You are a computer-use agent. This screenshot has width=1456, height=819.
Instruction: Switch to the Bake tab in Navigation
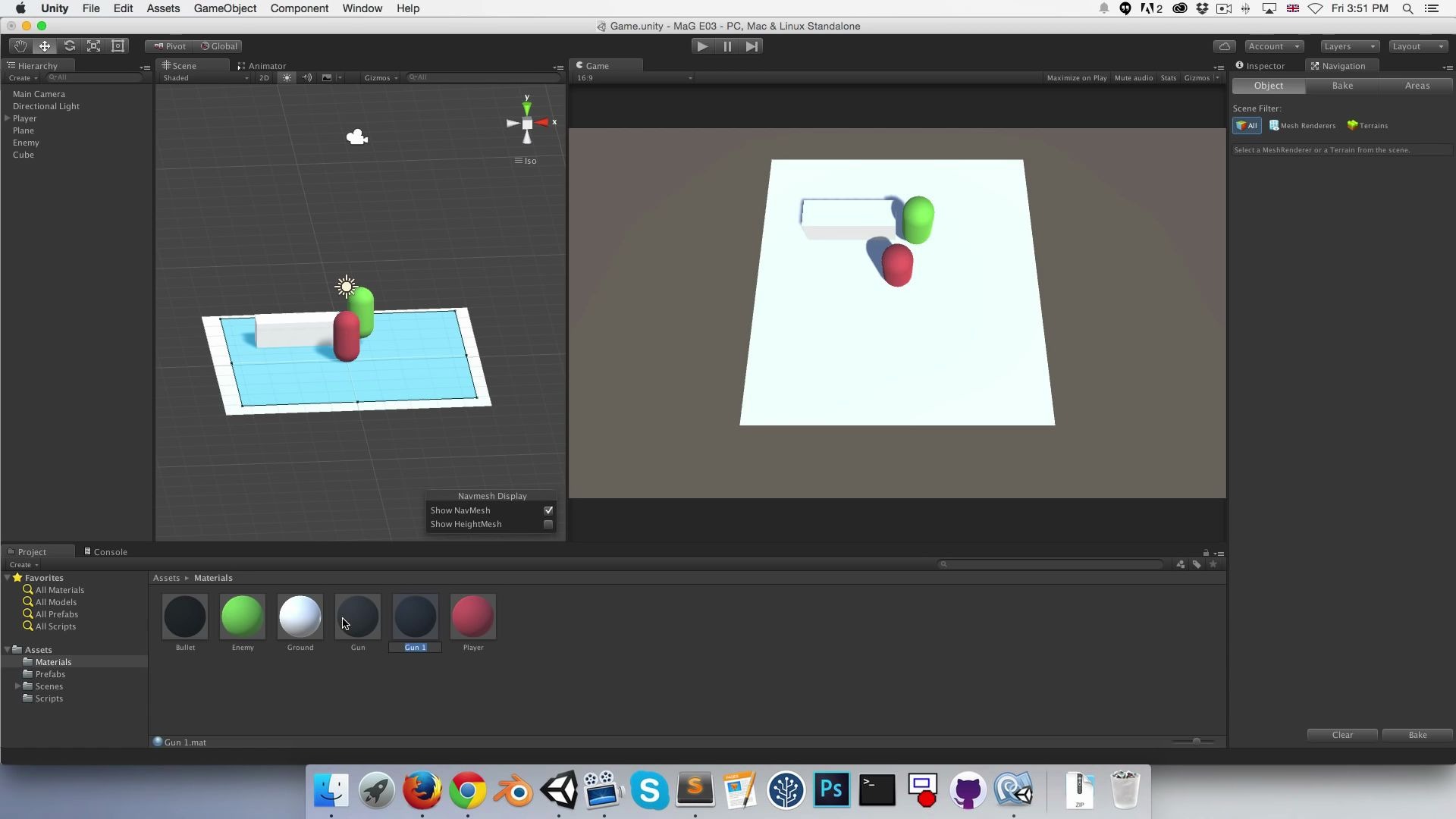tap(1342, 86)
